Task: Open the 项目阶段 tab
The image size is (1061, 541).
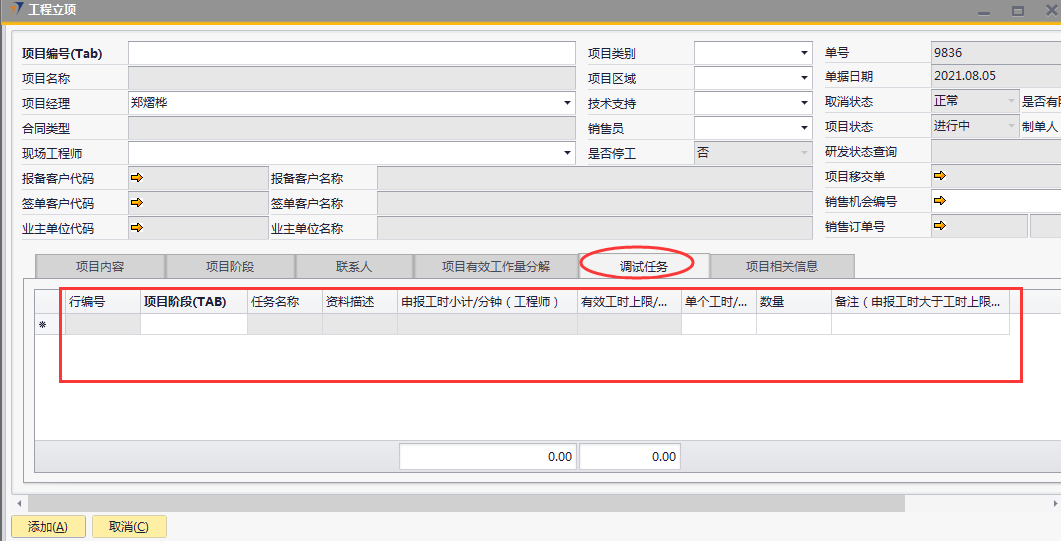Action: point(230,266)
